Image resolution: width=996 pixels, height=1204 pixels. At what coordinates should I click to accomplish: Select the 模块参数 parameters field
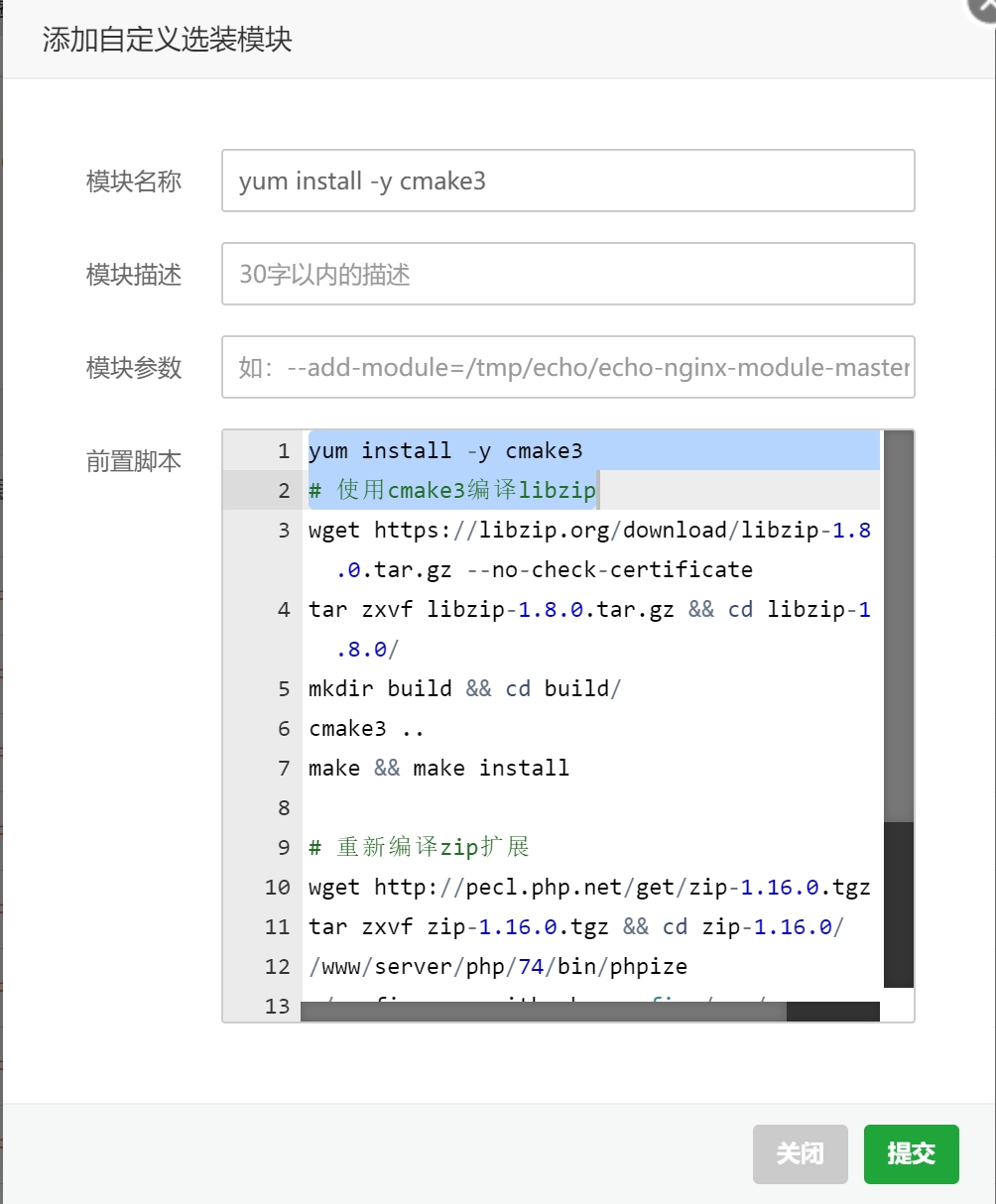(567, 367)
